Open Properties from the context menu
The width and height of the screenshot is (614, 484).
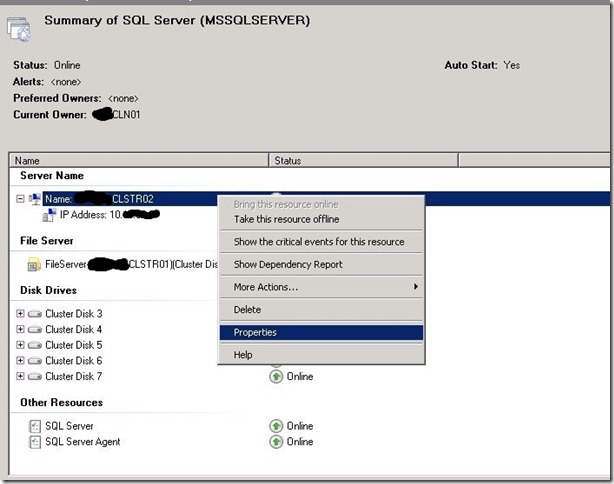321,332
